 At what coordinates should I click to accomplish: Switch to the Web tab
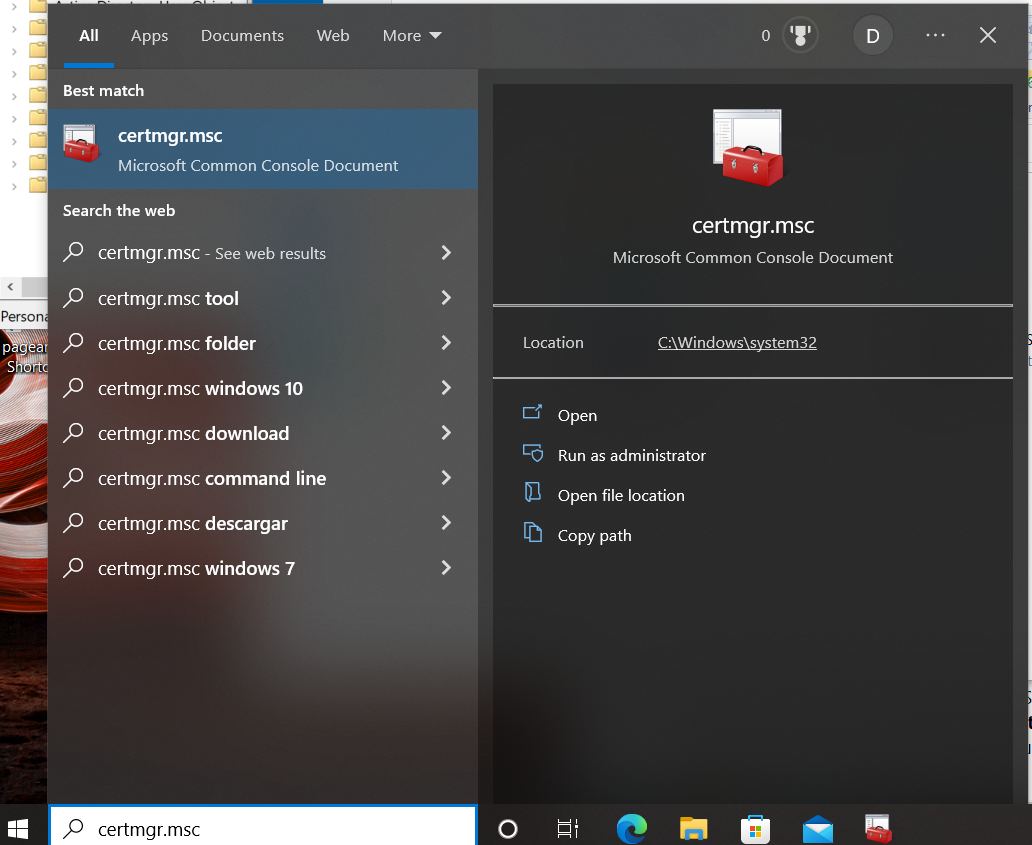tap(333, 36)
